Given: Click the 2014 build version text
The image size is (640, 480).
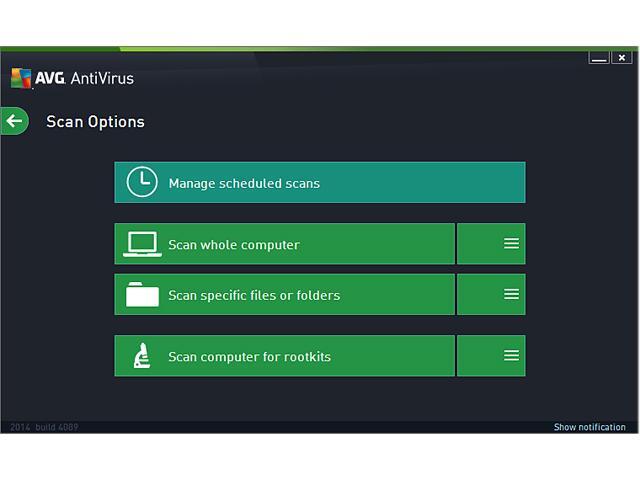Looking at the screenshot, I should tap(44, 427).
